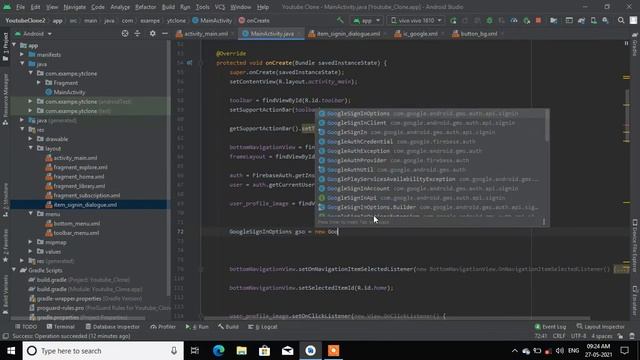Screen dimensions: 640x360
Task: Choose GoogleSignInOptions.Builder from autocomplete list
Action: point(431,207)
